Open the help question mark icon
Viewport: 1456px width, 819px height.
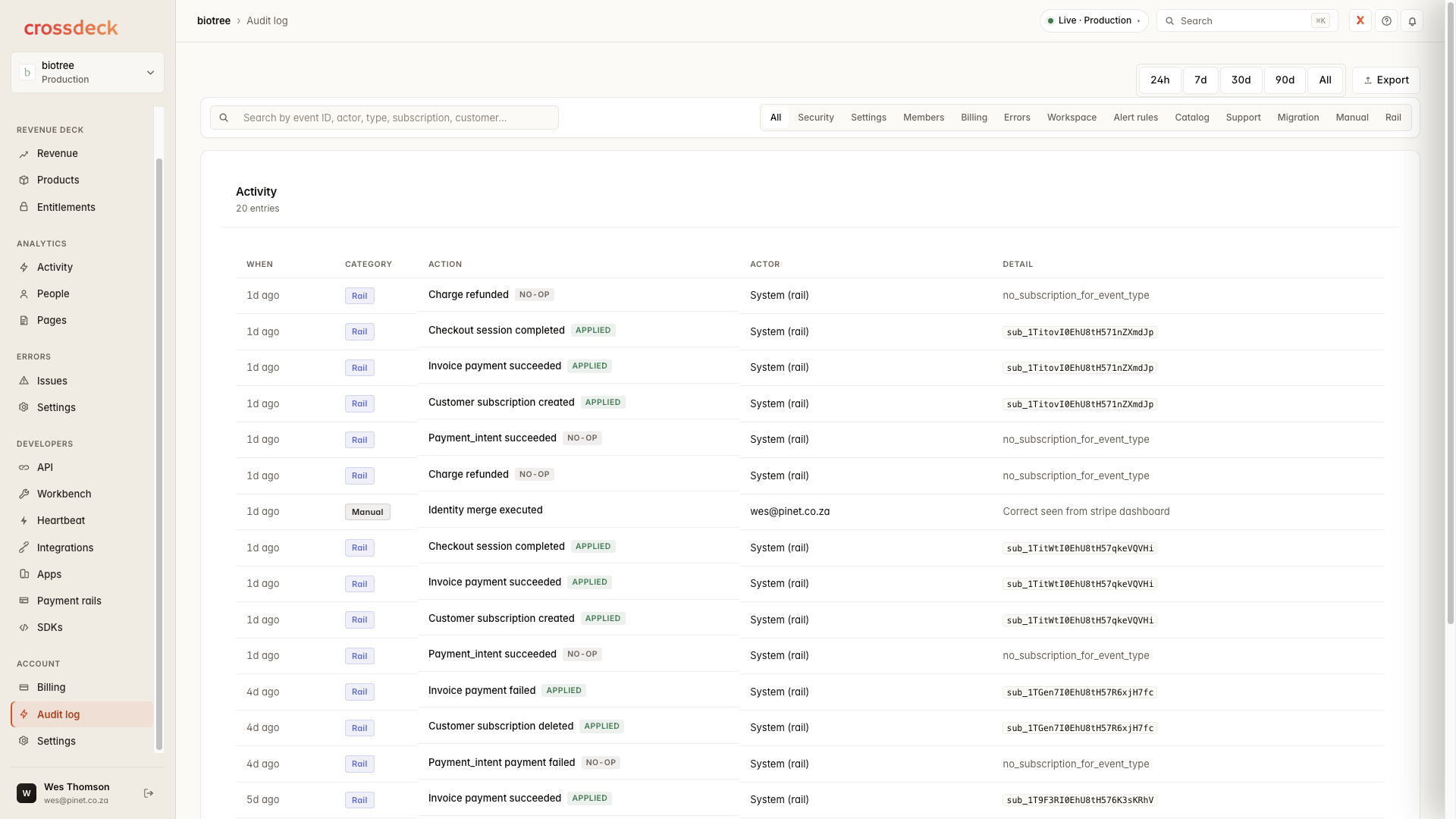[1386, 20]
